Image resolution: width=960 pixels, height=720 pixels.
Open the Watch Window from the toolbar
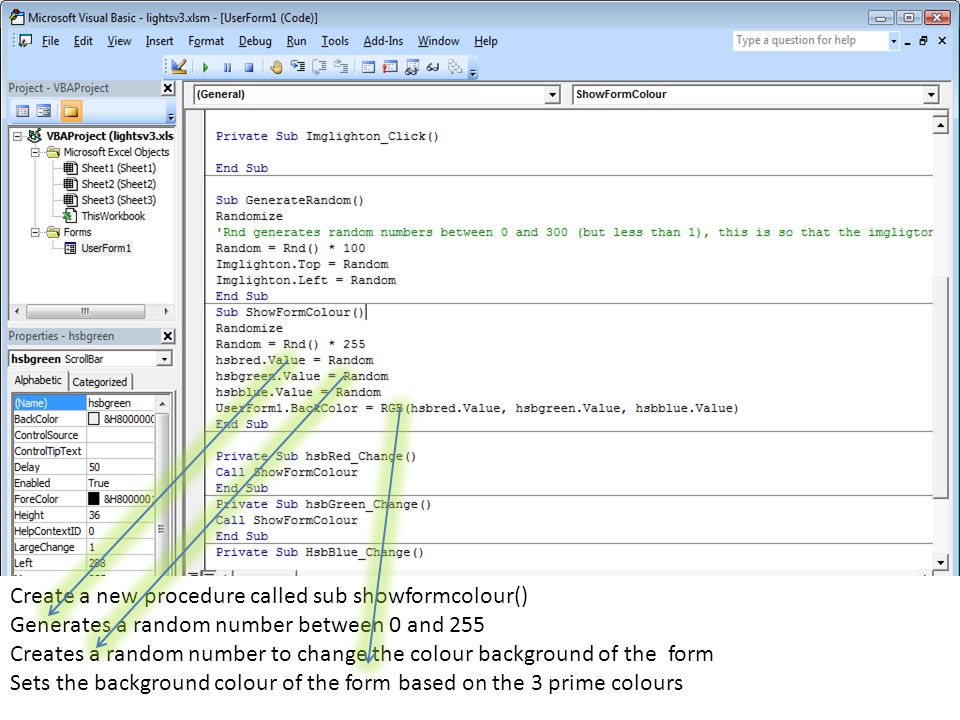click(x=412, y=67)
